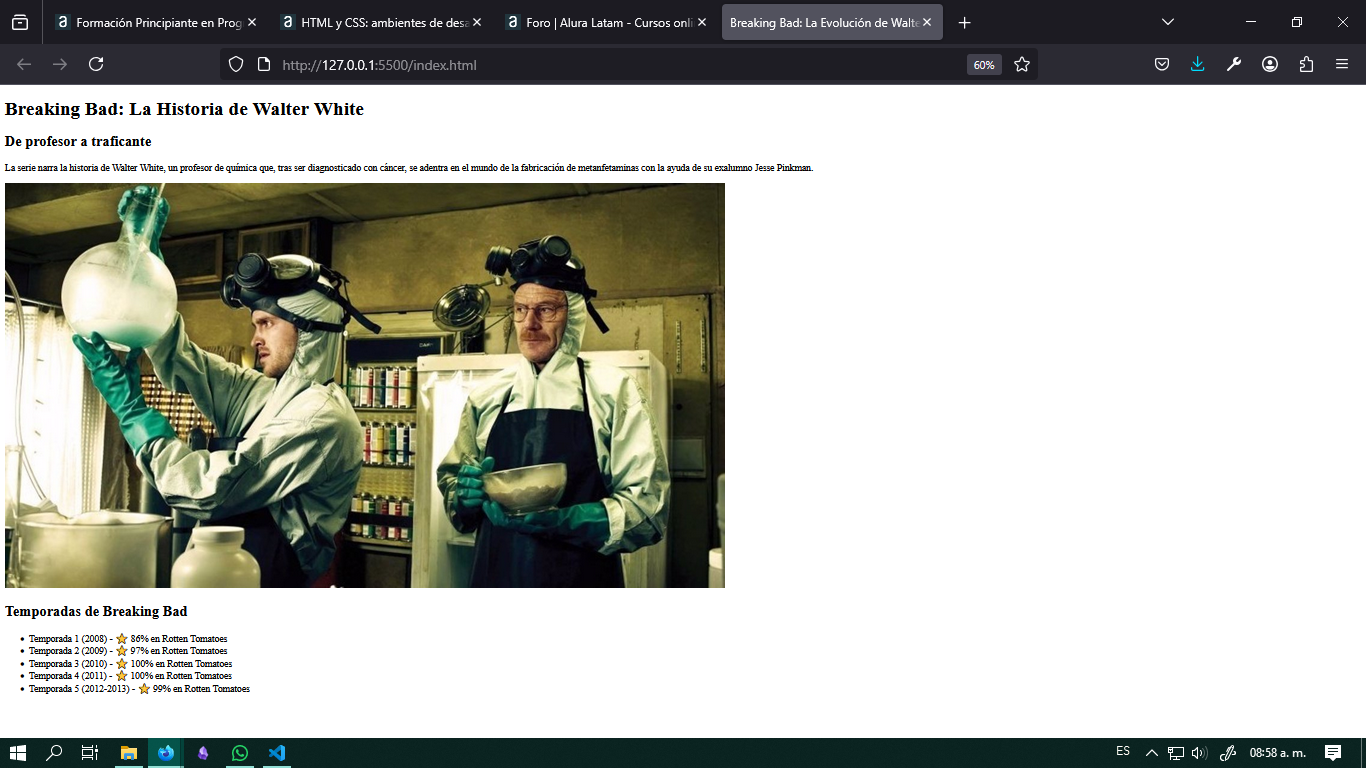The width and height of the screenshot is (1366, 768).
Task: Click list item Temporada 1 (2008)
Action: point(128,638)
